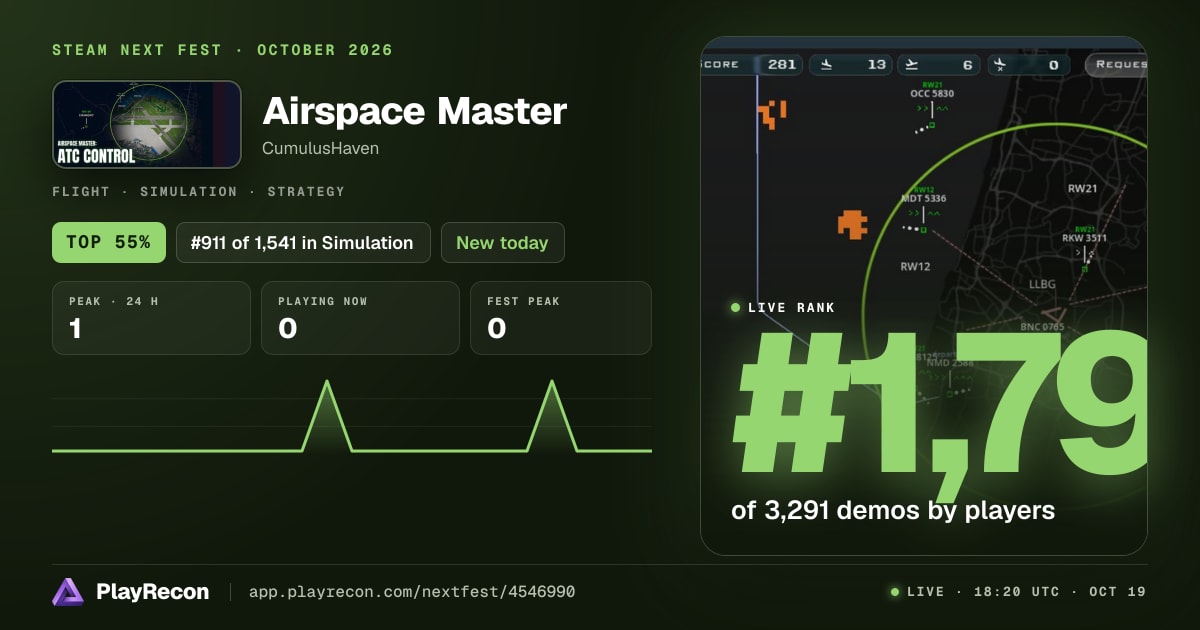Select the 'of 3,291 demos by players' text
Screen dimensions: 1200x630
pyautogui.click(x=893, y=510)
